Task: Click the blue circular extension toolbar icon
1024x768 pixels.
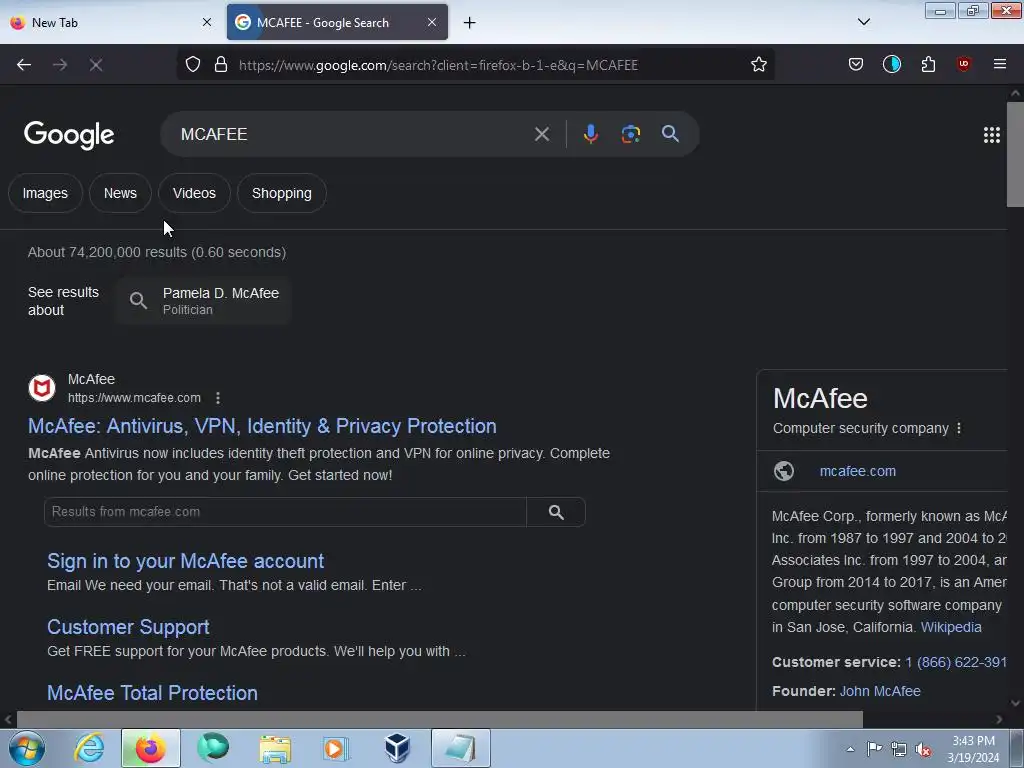Action: point(891,65)
